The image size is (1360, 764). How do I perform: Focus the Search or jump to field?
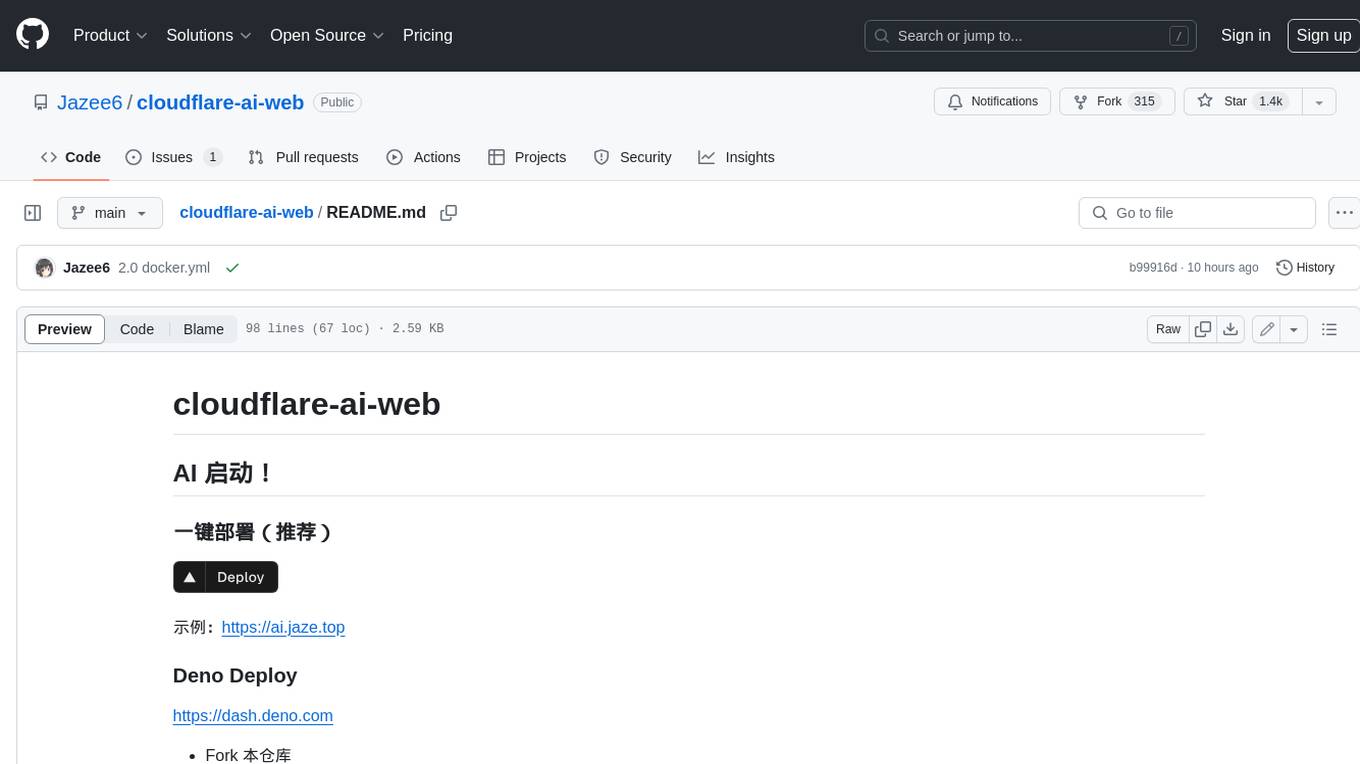tap(1032, 36)
